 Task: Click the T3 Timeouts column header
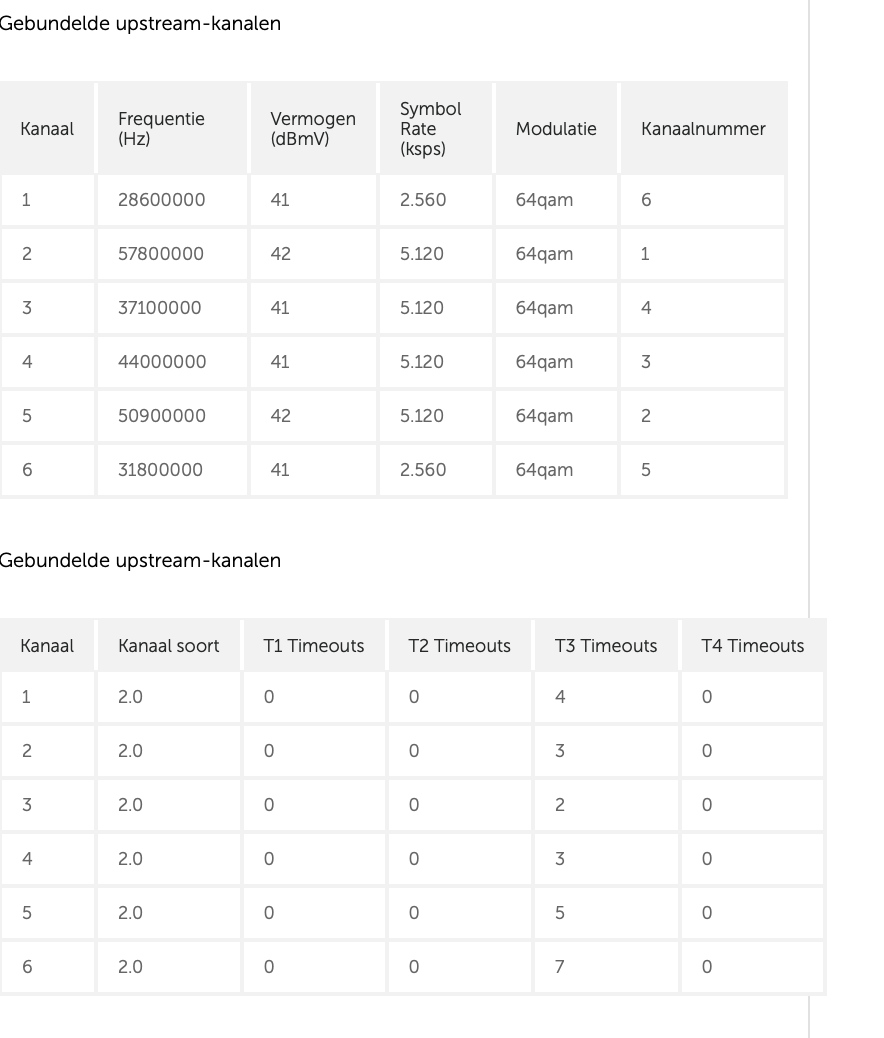pos(606,646)
